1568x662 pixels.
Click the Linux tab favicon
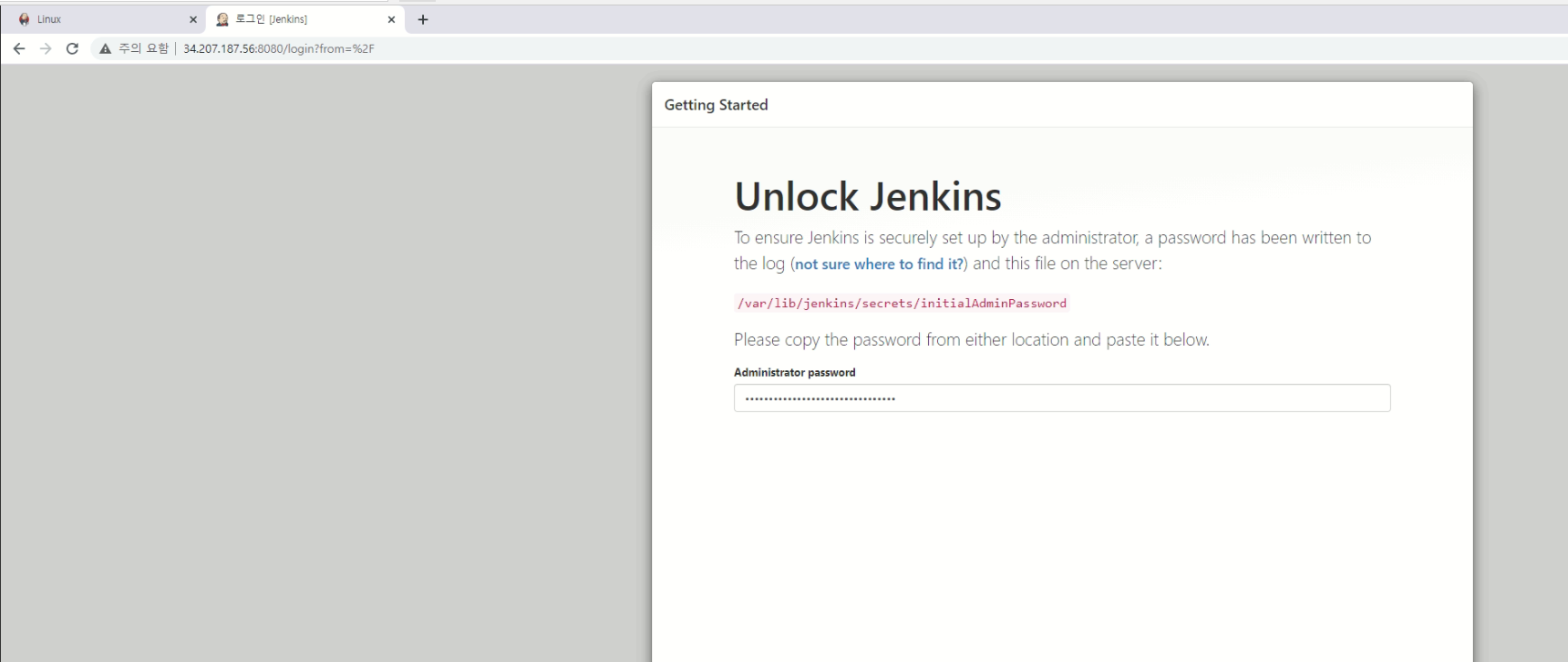coord(24,19)
